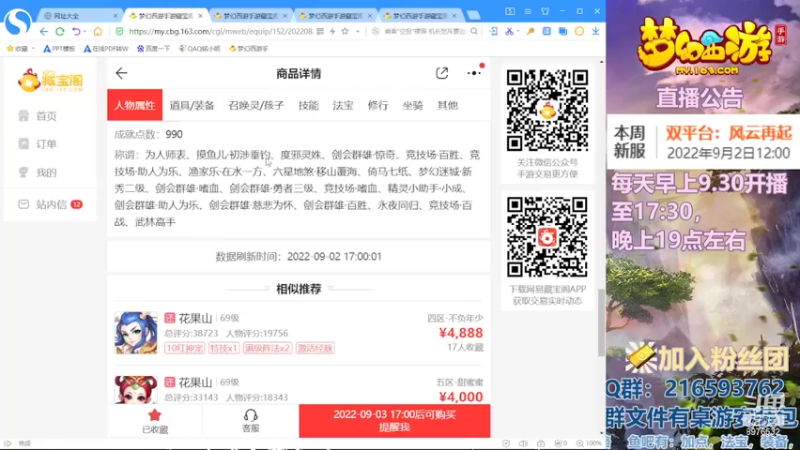Screen dimensions: 800x450
Task: Switch to the 道具/装备 tab
Action: pyautogui.click(x=192, y=105)
